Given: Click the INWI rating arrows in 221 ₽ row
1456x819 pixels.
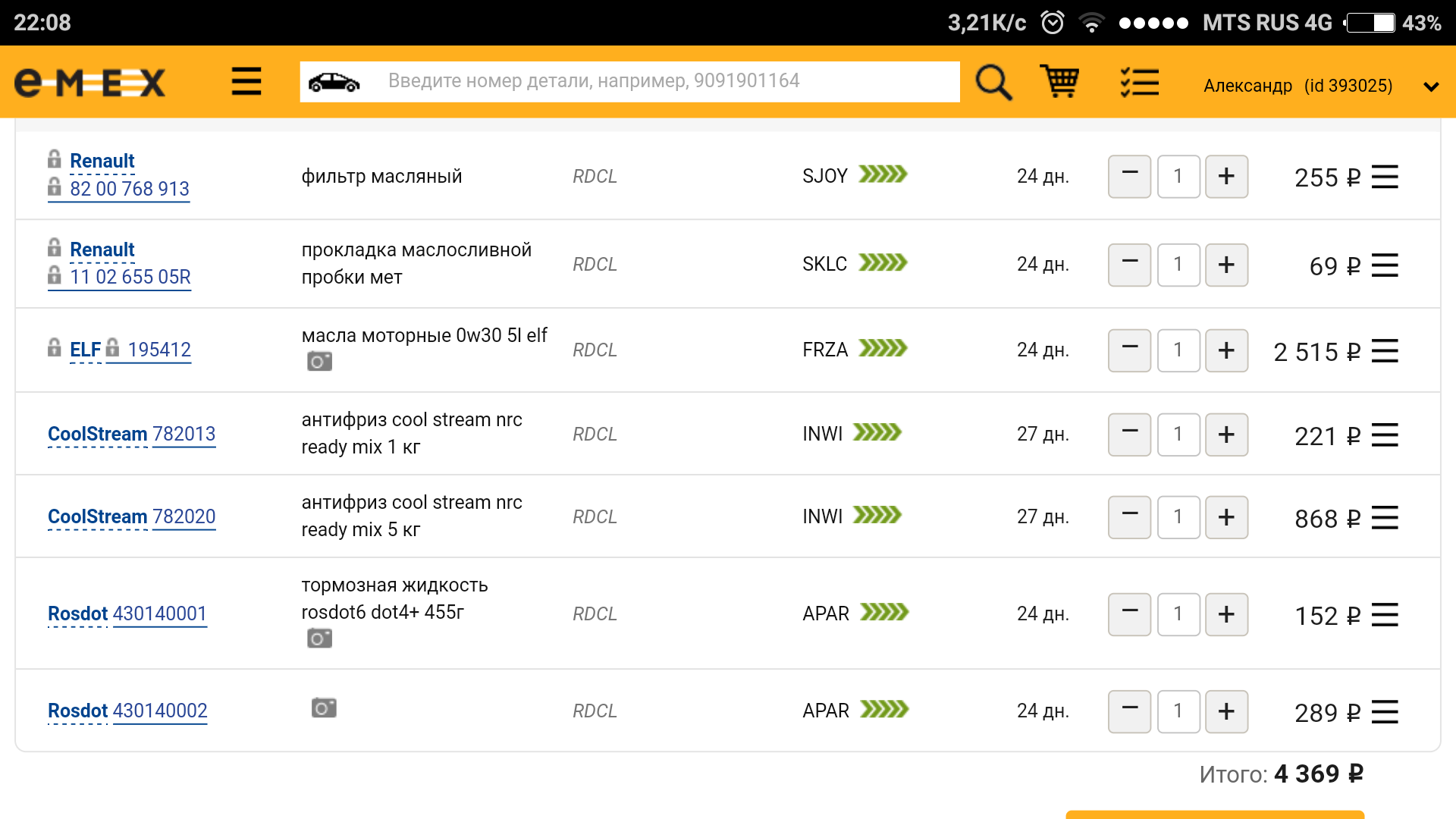Looking at the screenshot, I should [877, 432].
